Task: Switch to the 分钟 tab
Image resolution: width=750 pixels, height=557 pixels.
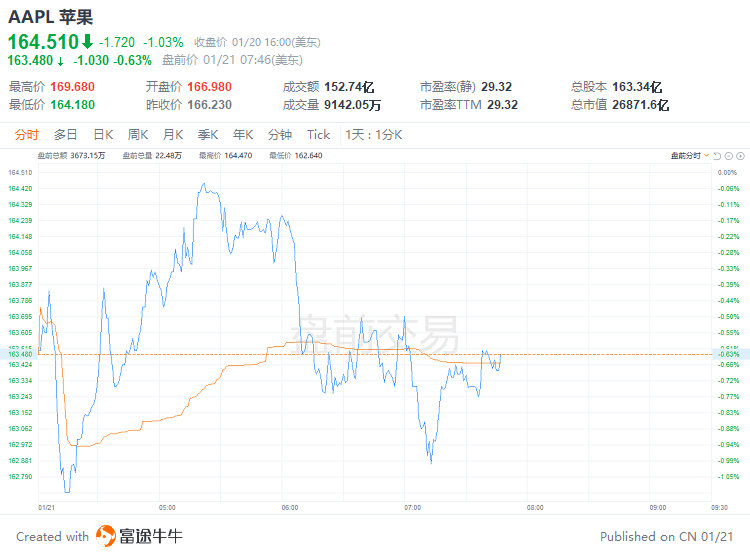Action: pos(280,135)
